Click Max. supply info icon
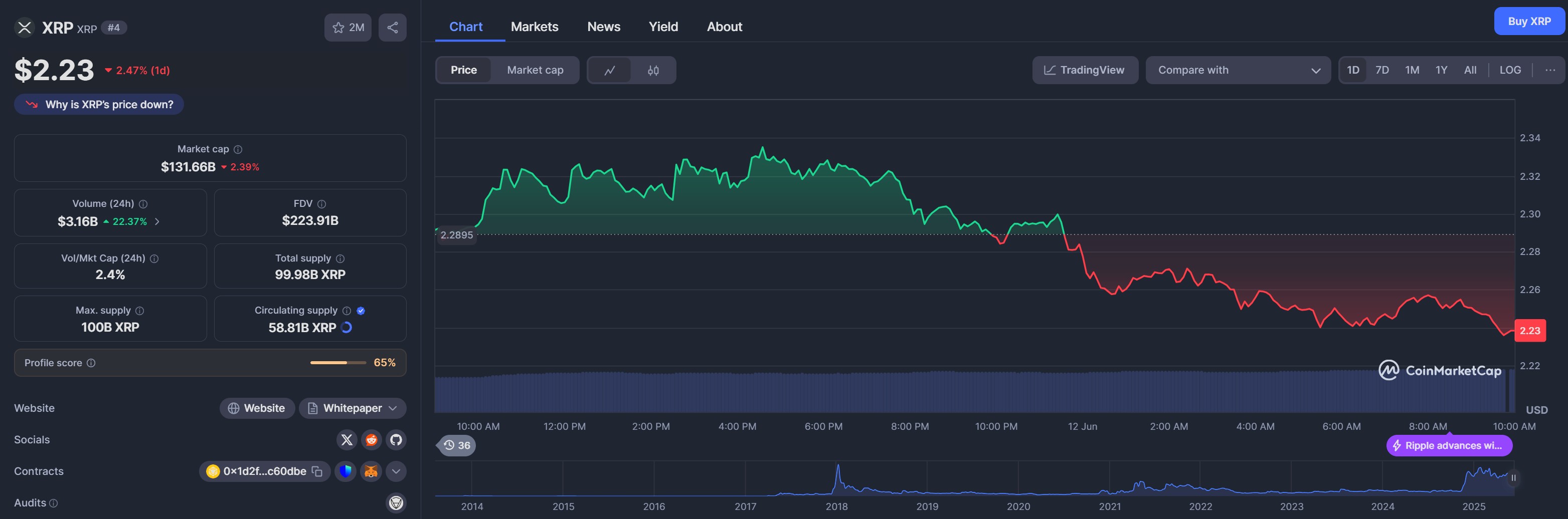 tap(139, 310)
